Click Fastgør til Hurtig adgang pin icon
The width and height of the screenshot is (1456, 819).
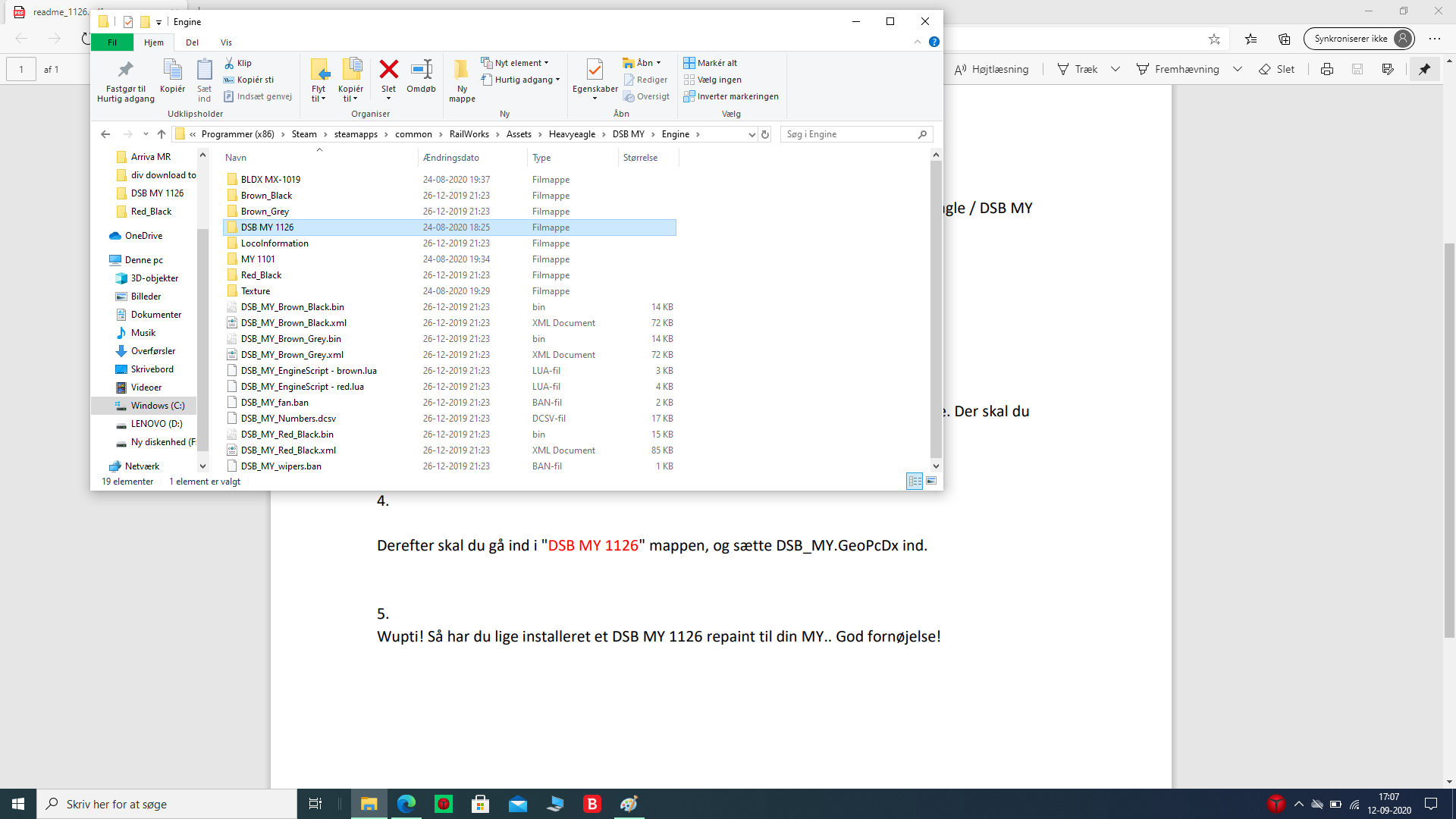point(126,70)
